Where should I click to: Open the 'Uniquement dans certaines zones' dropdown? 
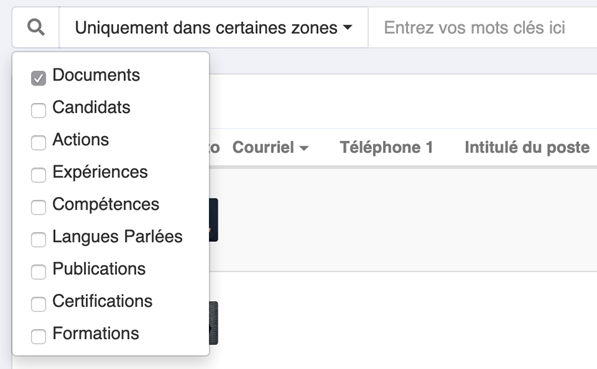[214, 27]
